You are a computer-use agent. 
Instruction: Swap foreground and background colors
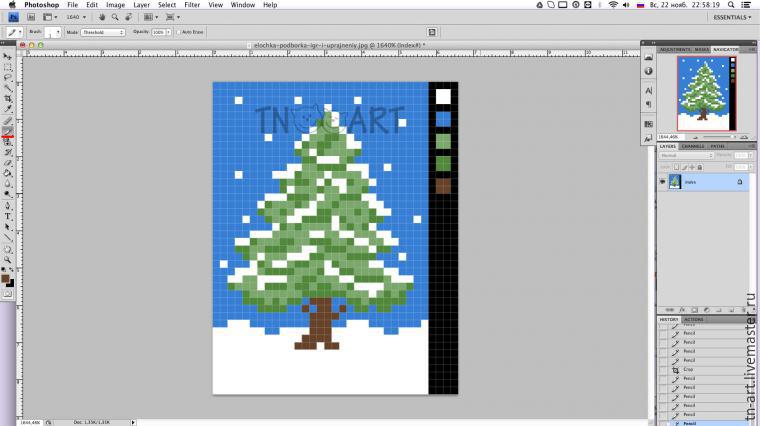pos(12,270)
